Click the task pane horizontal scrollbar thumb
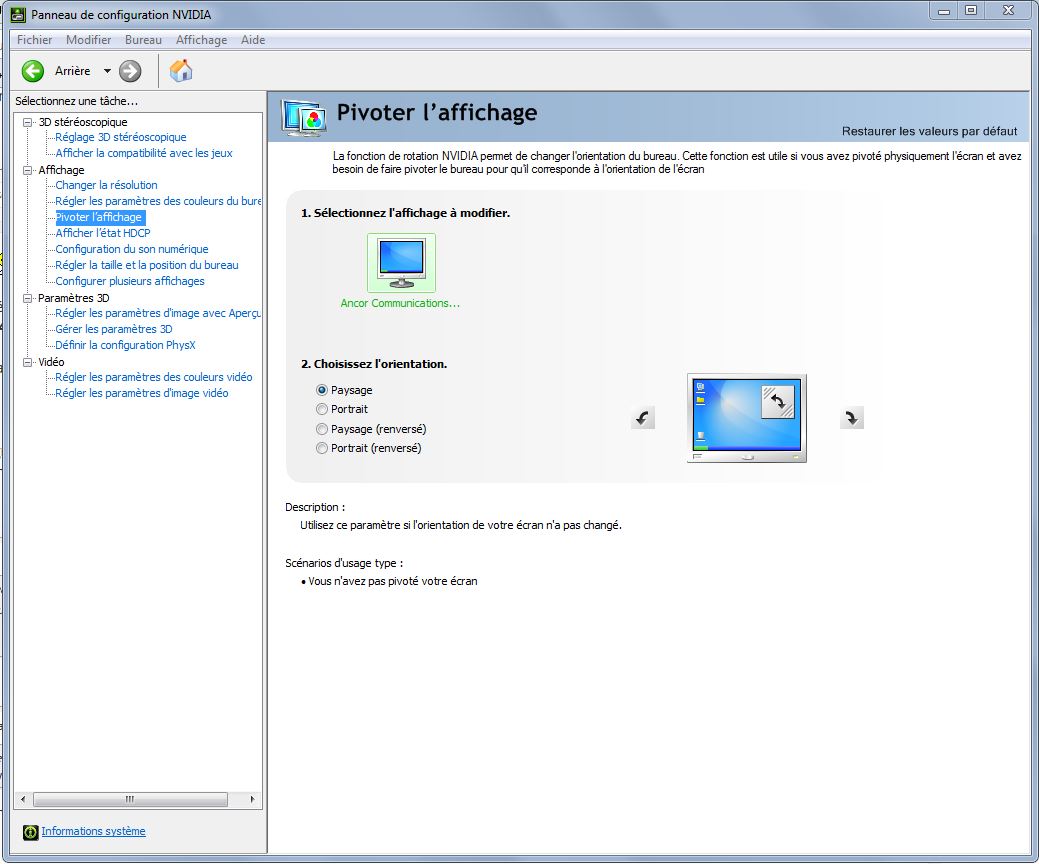The image size is (1039, 864). [x=130, y=799]
